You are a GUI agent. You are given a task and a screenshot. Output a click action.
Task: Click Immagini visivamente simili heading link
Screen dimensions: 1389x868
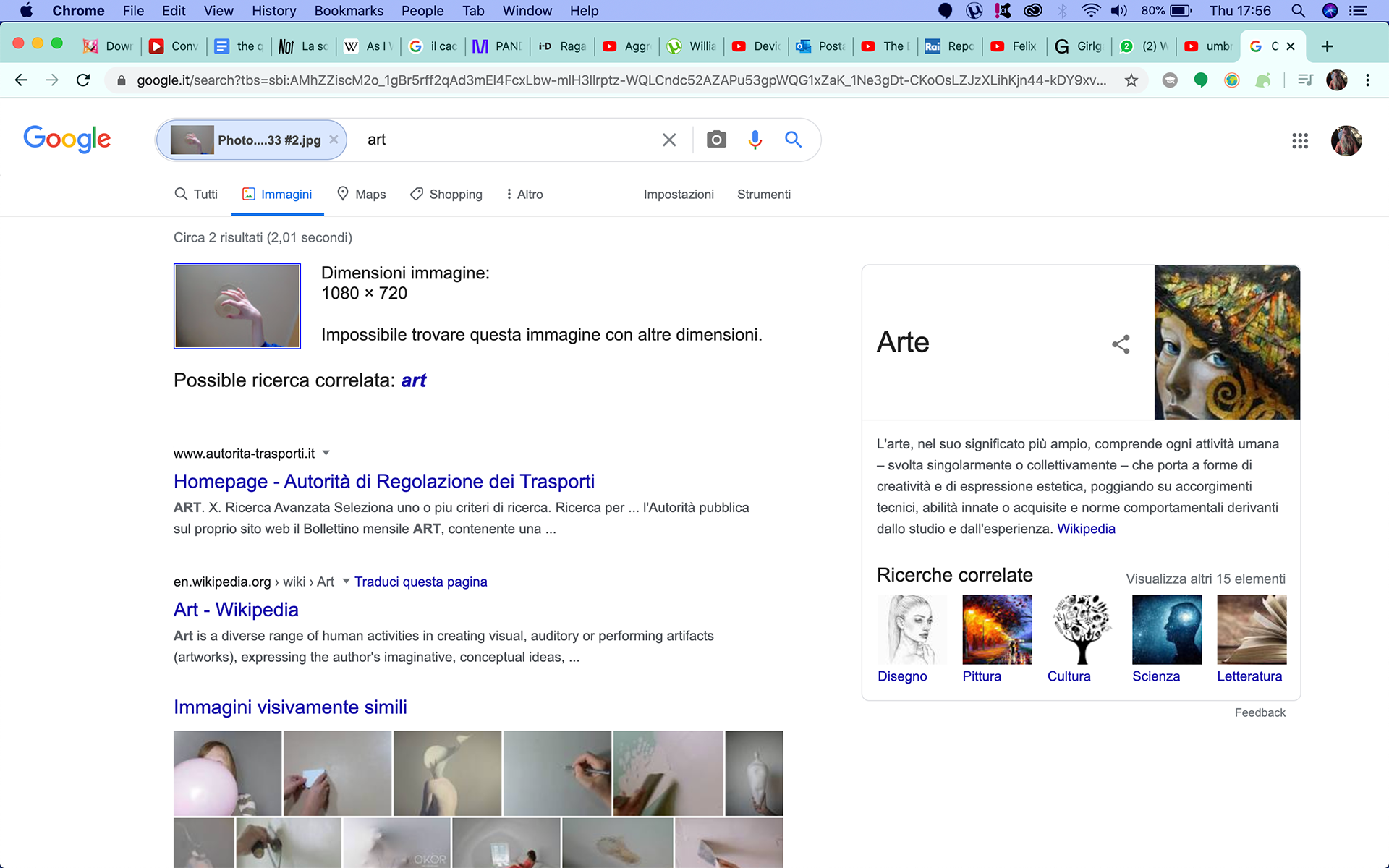point(290,707)
